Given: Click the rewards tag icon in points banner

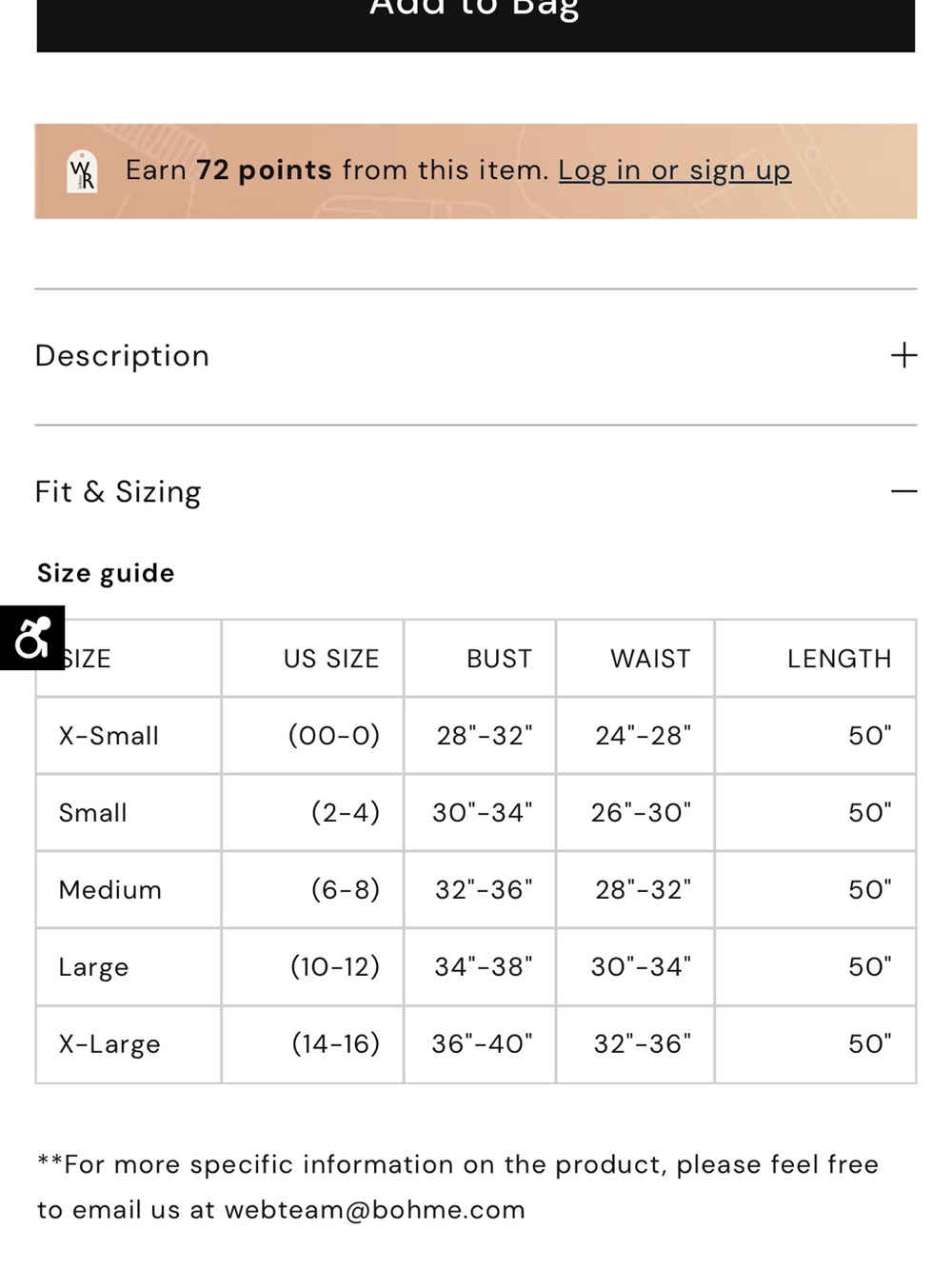Looking at the screenshot, I should 83,172.
